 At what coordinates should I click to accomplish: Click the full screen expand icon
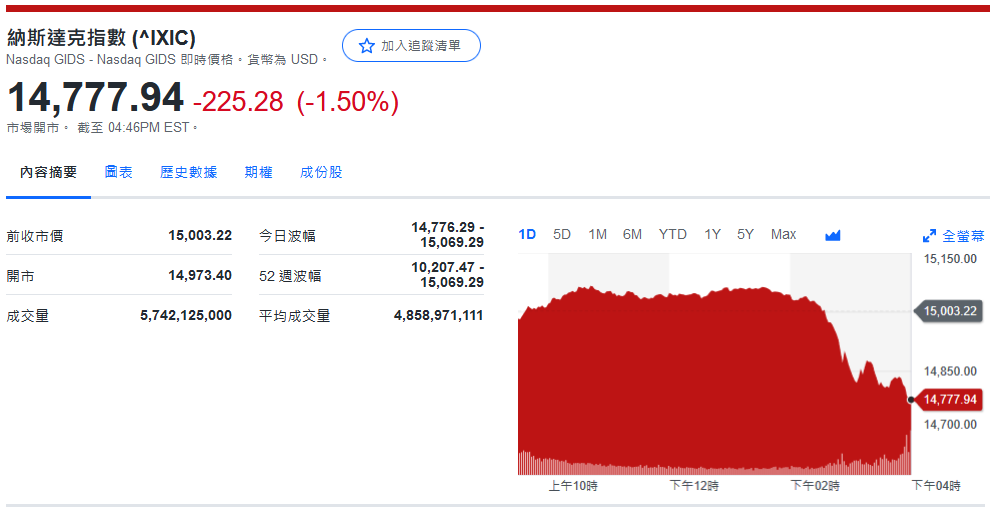pos(929,236)
